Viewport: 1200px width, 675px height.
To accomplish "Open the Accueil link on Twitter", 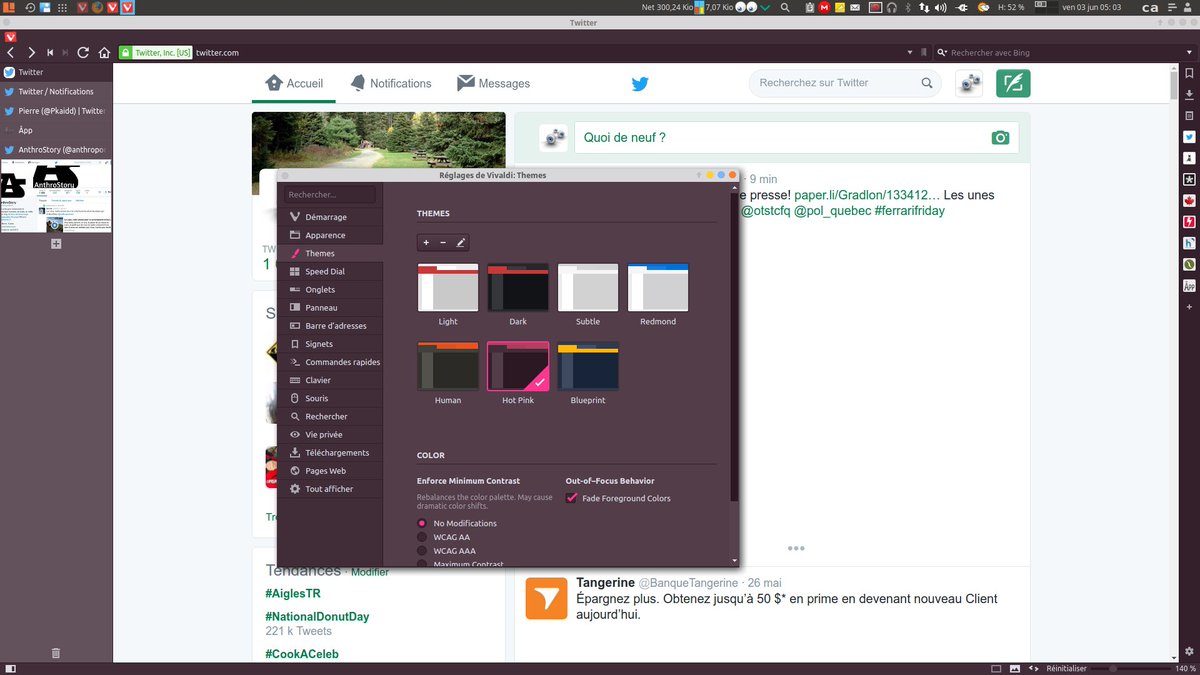I will coord(294,83).
